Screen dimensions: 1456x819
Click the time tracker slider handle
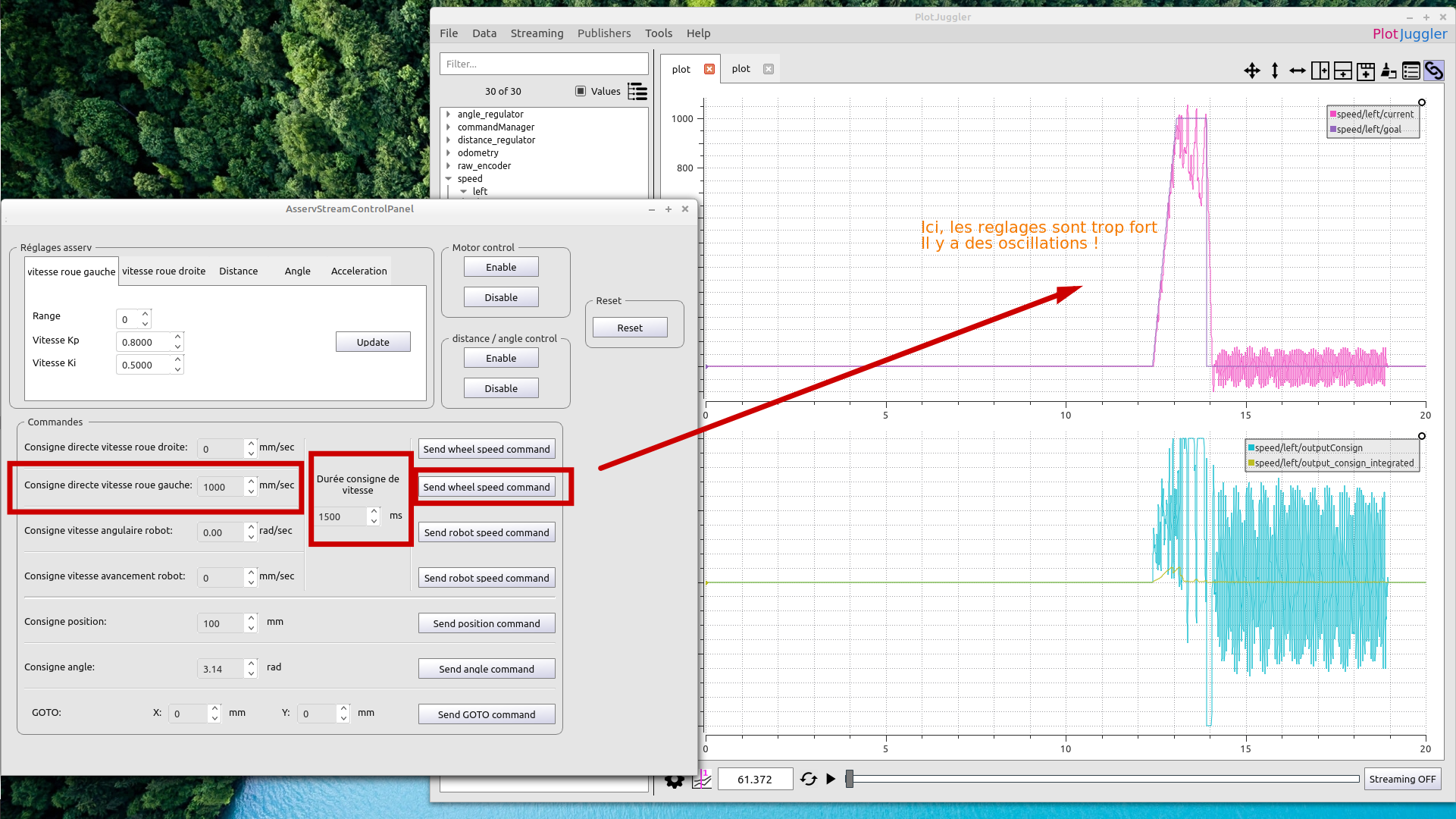tap(850, 779)
